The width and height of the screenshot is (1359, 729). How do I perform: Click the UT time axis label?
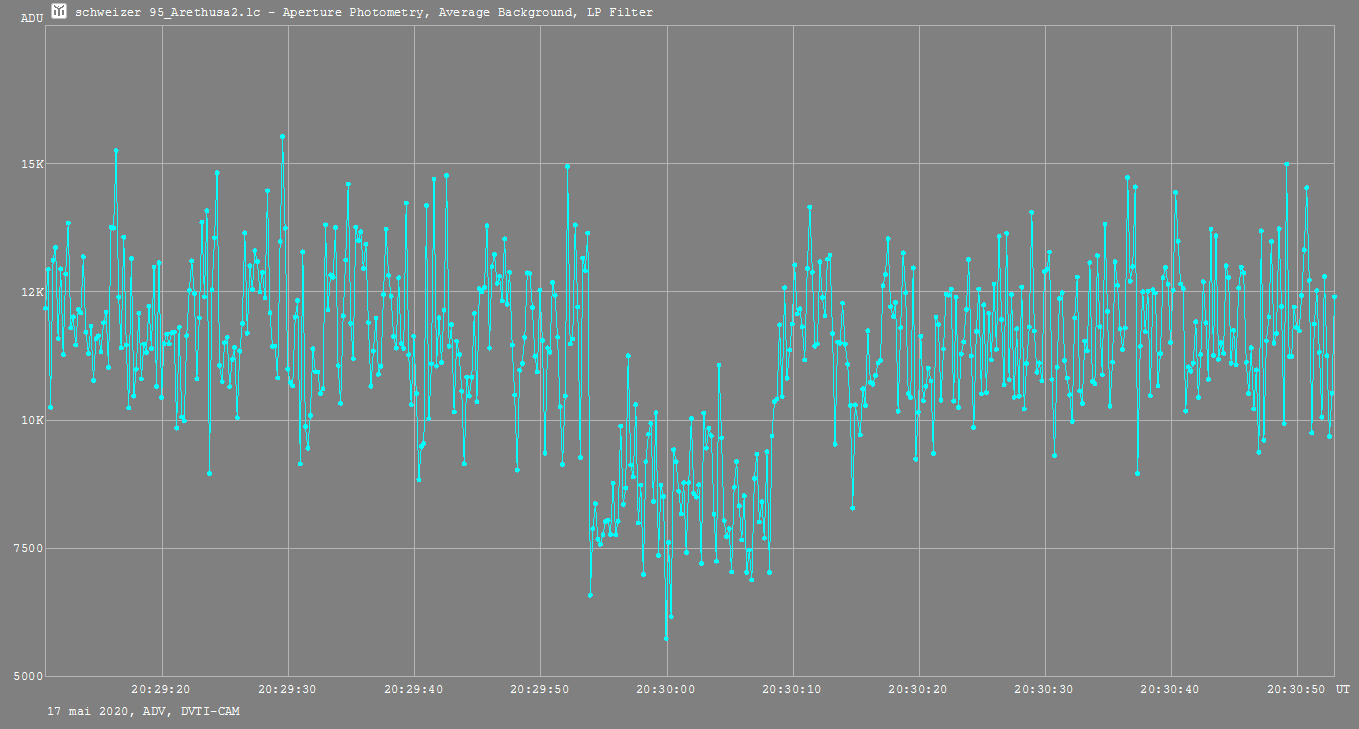tap(1342, 689)
